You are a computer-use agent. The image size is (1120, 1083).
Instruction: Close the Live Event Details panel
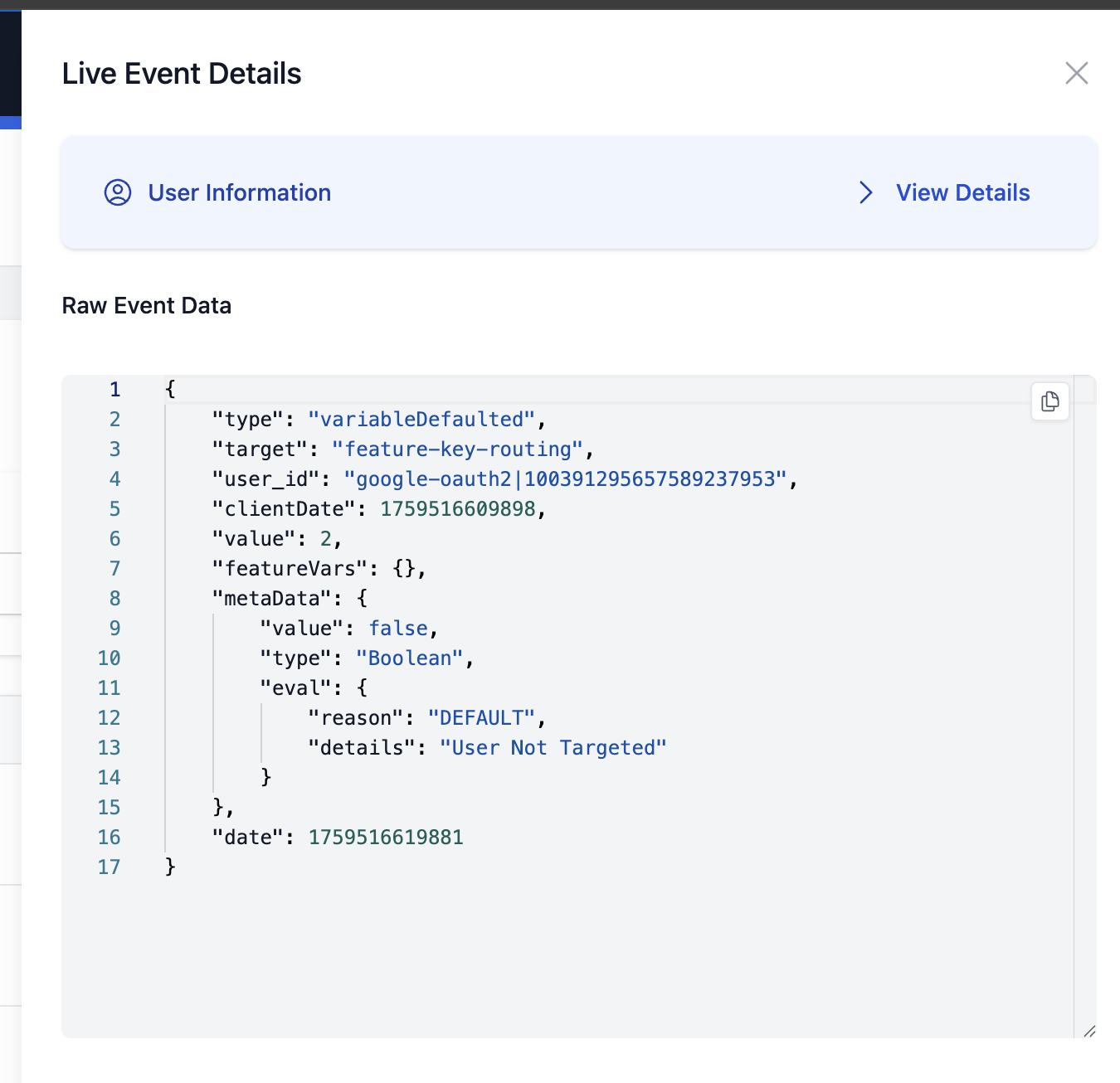[x=1076, y=73]
